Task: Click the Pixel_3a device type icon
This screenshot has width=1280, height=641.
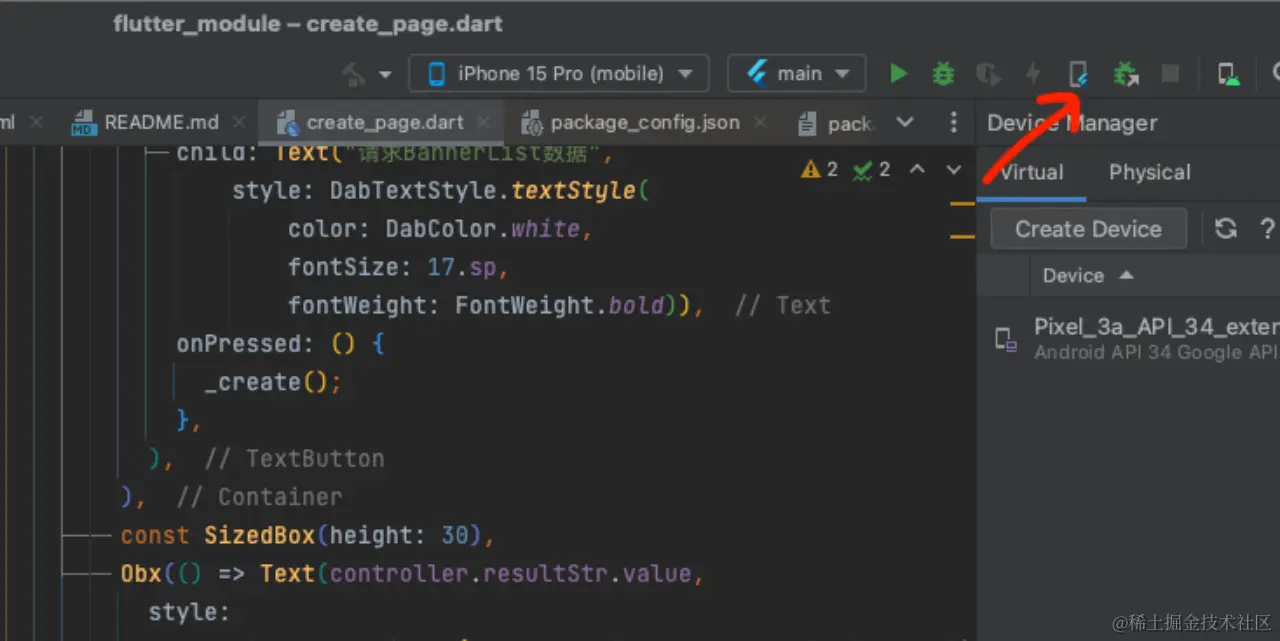Action: (1005, 339)
